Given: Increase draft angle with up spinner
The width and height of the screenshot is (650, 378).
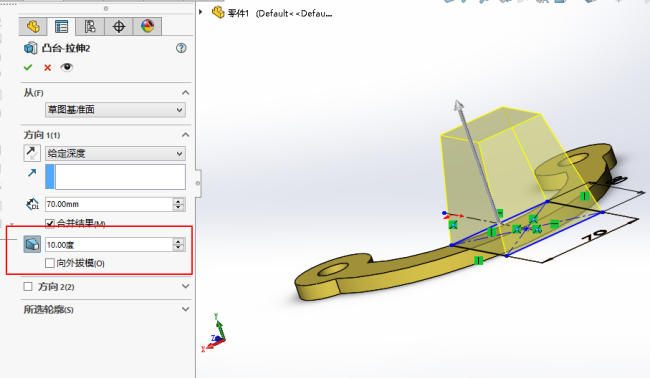Looking at the screenshot, I should pyautogui.click(x=179, y=242).
